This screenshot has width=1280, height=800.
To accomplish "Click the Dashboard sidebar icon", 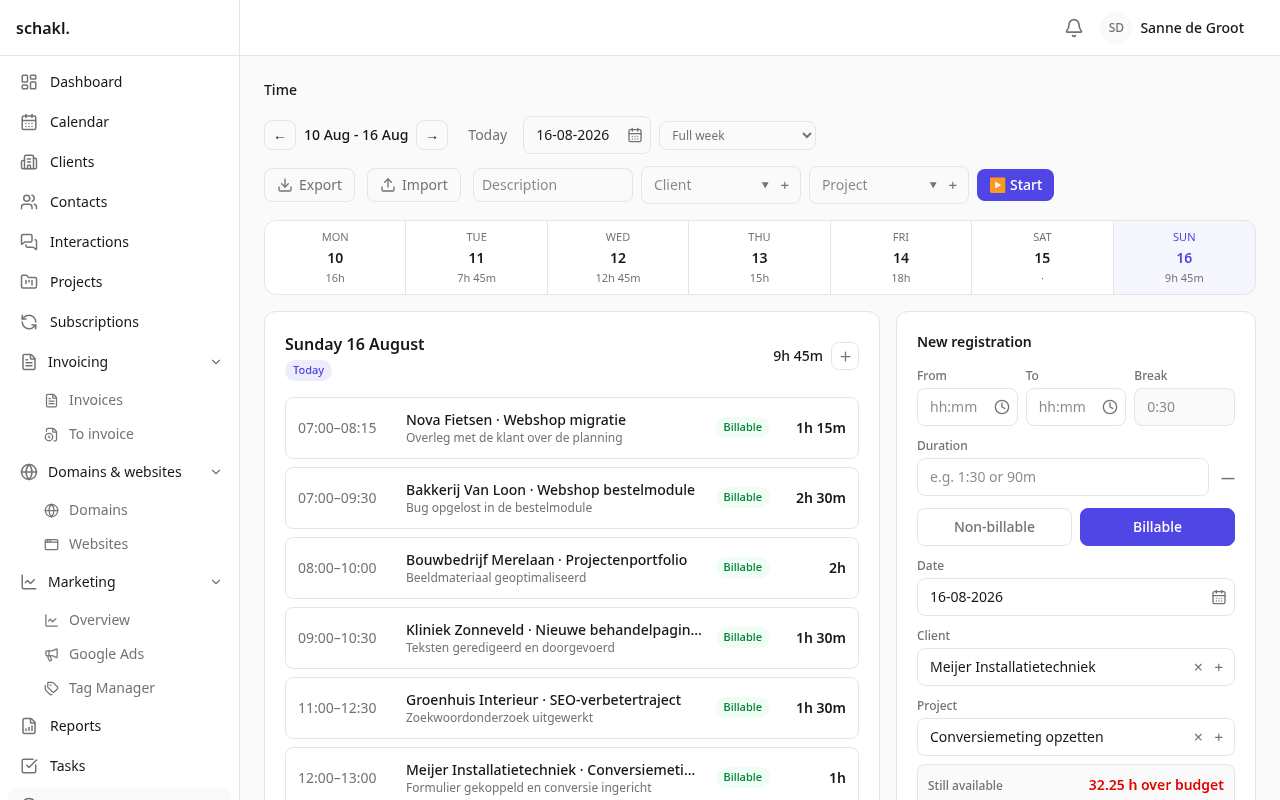I will click(29, 82).
